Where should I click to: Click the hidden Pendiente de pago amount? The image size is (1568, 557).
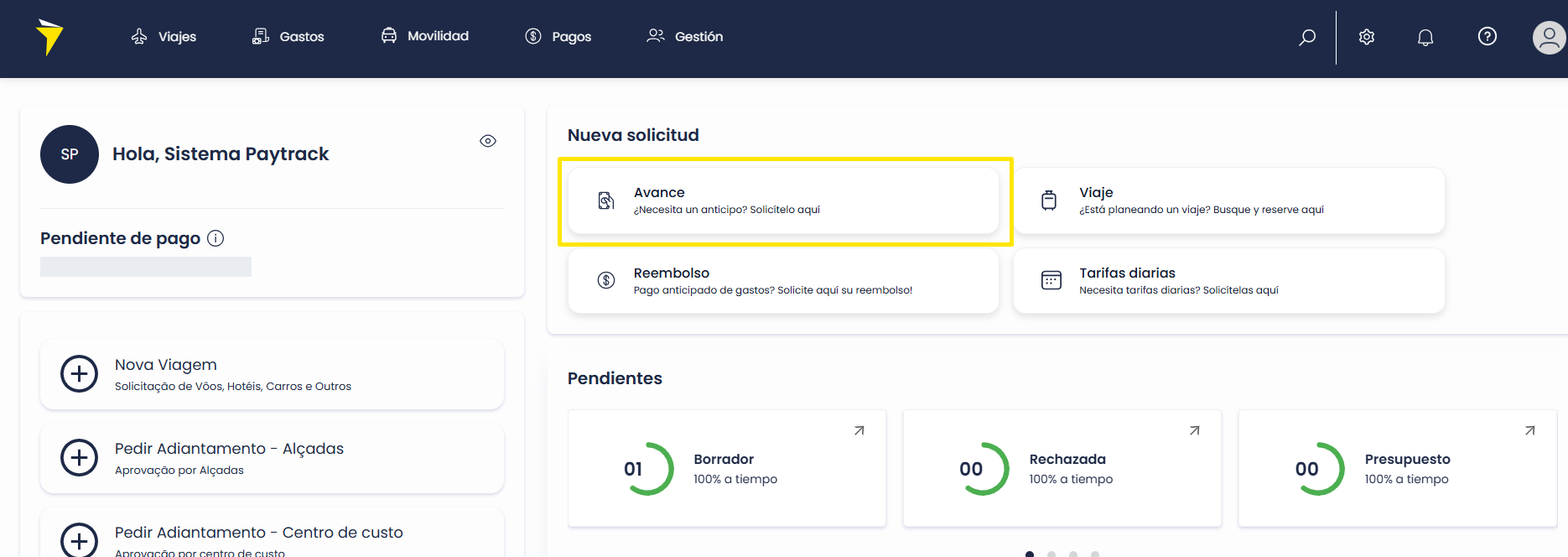coord(146,267)
